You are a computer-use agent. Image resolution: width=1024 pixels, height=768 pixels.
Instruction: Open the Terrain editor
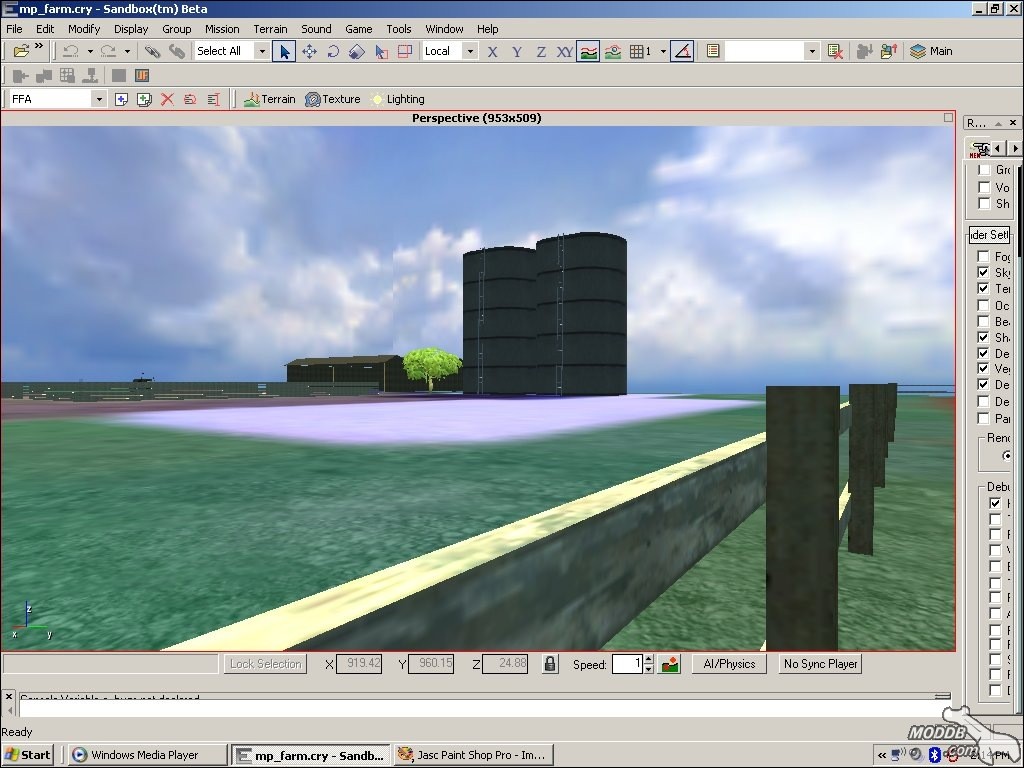tap(269, 99)
